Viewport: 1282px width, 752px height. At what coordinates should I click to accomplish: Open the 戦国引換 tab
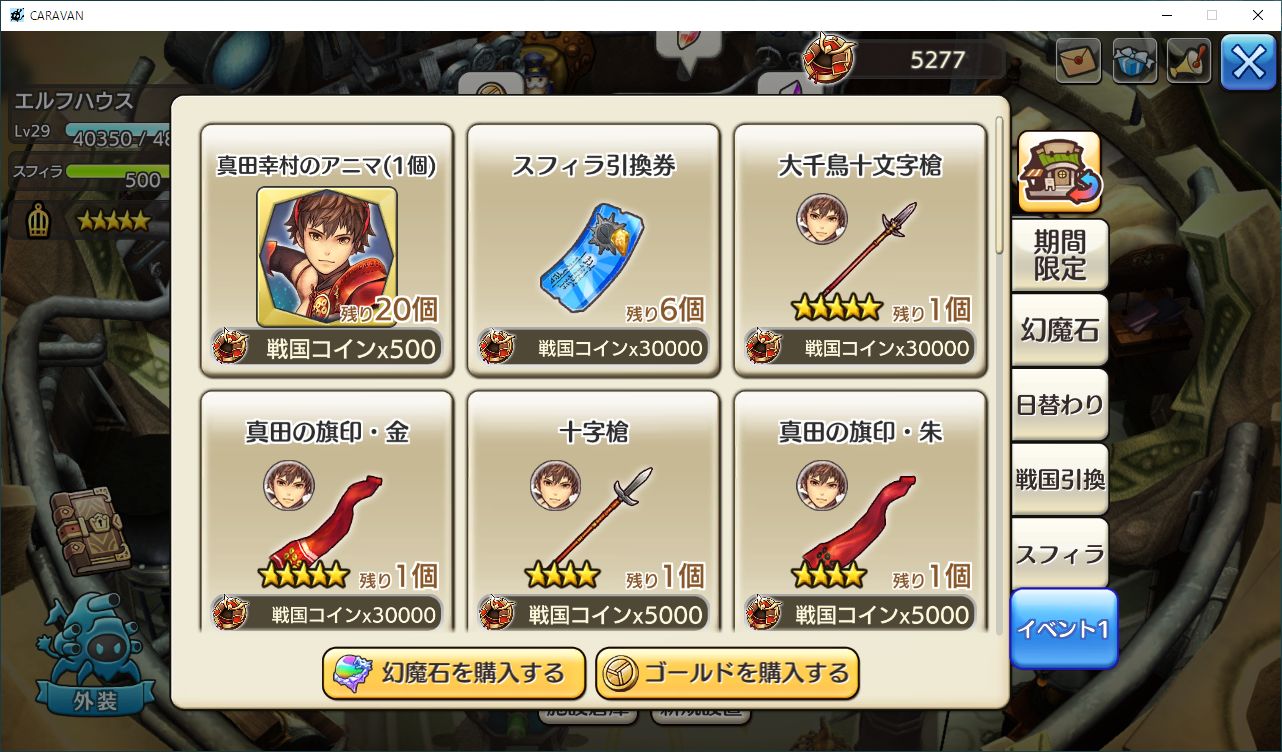pos(1059,479)
